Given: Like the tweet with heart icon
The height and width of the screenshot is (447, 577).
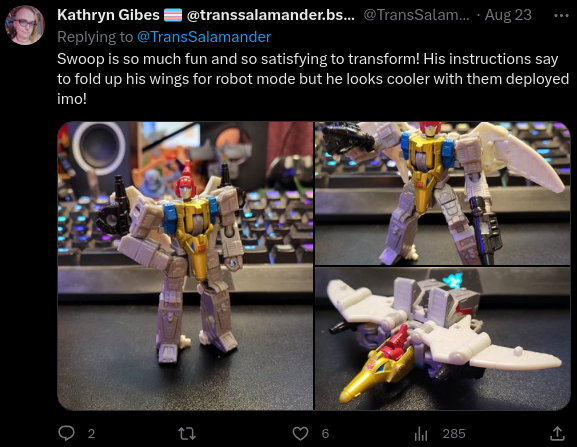Looking at the screenshot, I should coord(300,434).
